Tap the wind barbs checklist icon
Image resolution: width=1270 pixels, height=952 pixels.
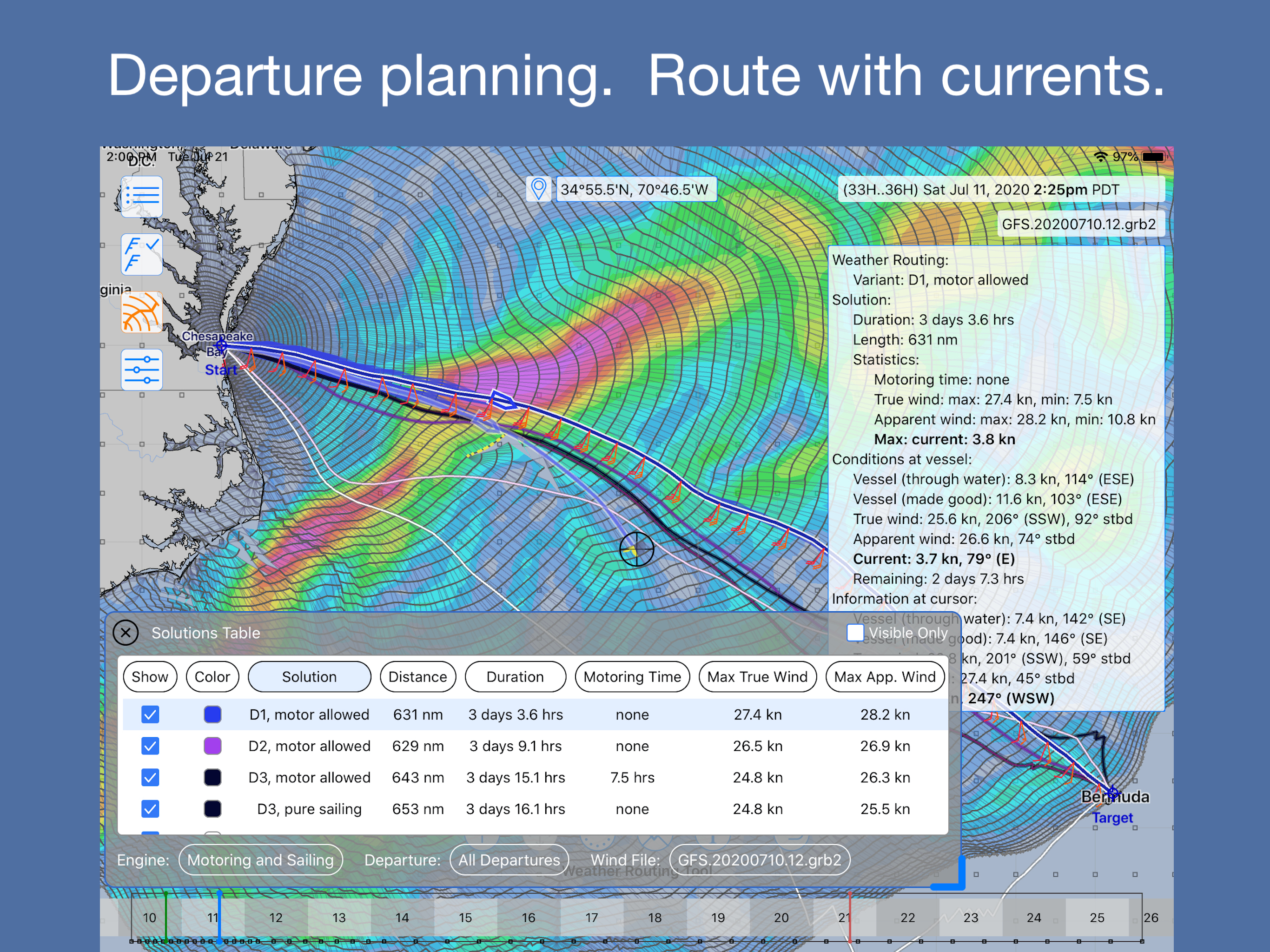coord(141,254)
